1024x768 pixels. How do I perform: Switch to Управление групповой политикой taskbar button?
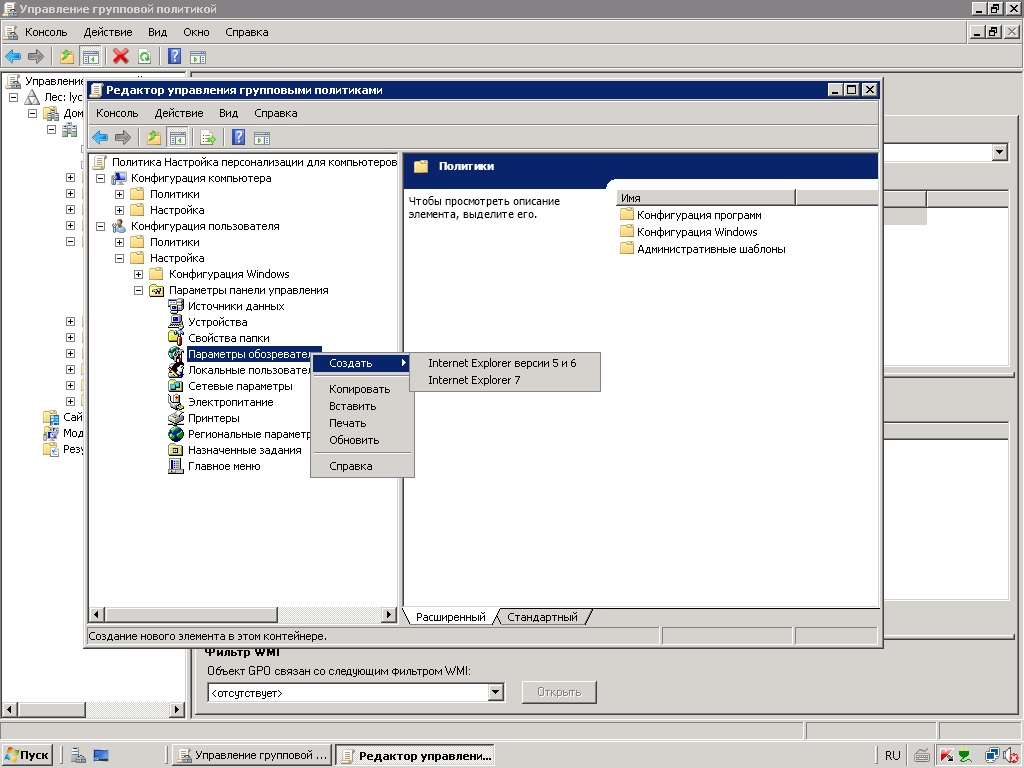(253, 756)
